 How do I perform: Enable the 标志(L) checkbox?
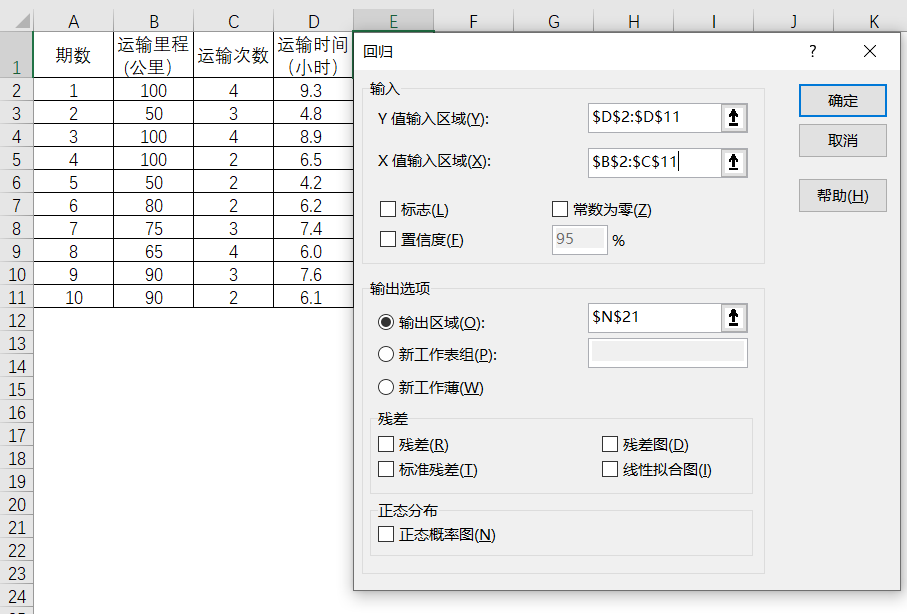click(388, 210)
